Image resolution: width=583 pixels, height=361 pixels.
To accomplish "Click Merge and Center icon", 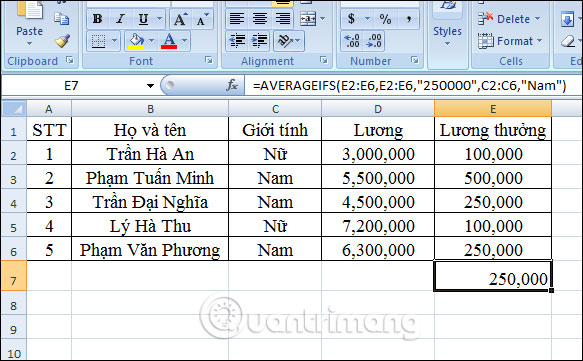I will 308,19.
